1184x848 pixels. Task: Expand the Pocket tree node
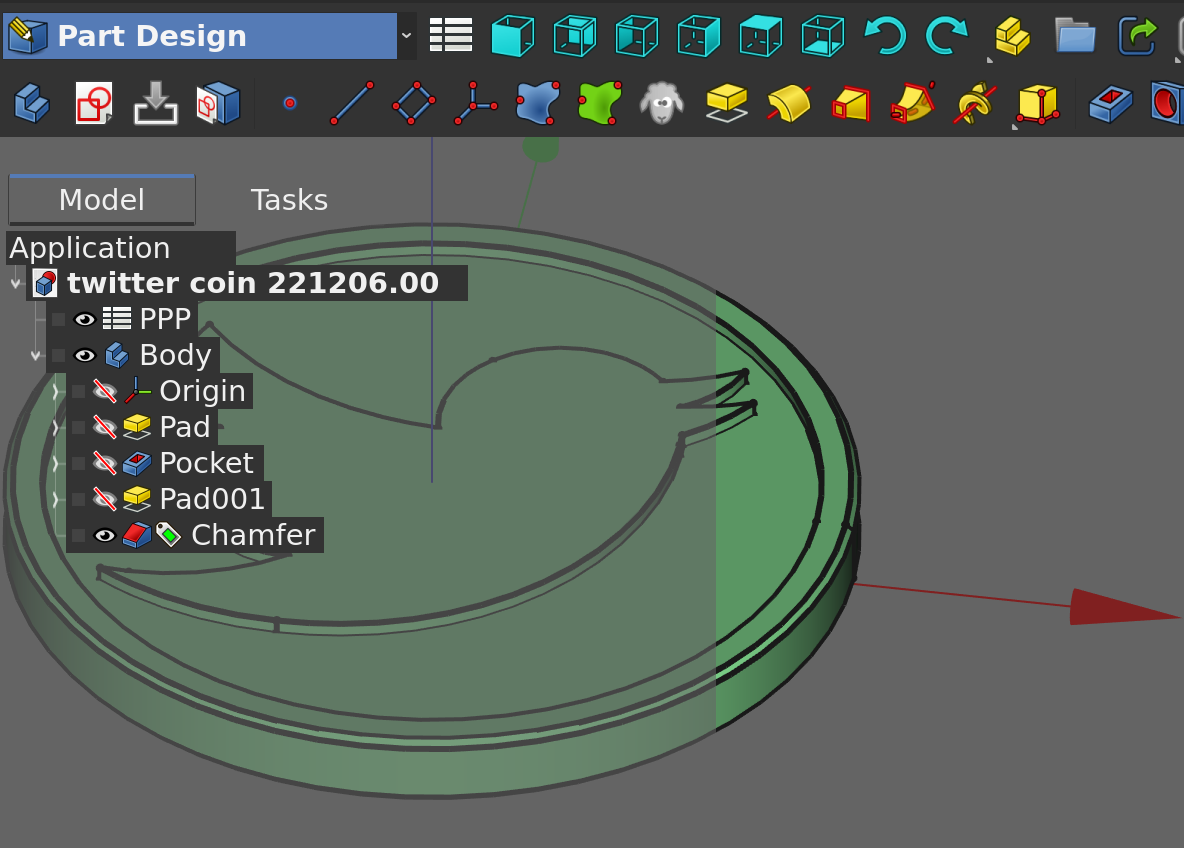55,463
